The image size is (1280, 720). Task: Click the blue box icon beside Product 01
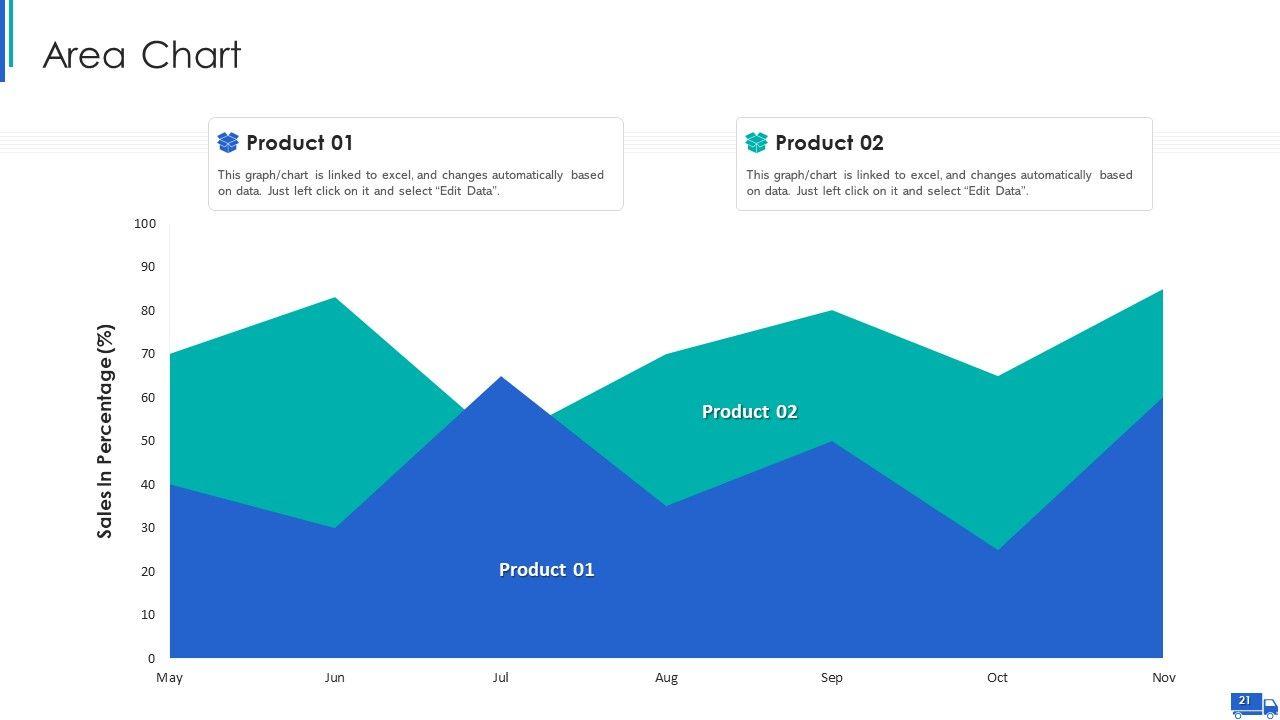228,143
